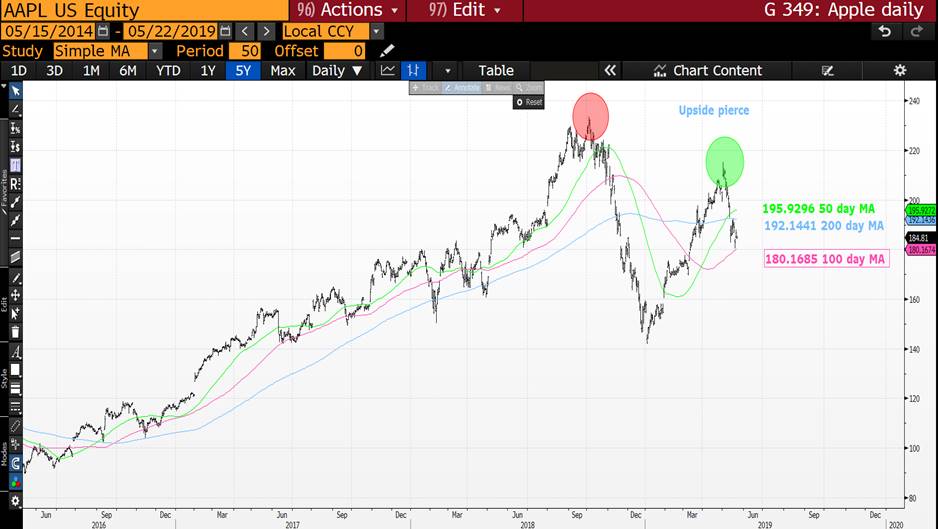The image size is (938, 529).
Task: Toggle Track in floating toolbar
Action: point(426,88)
